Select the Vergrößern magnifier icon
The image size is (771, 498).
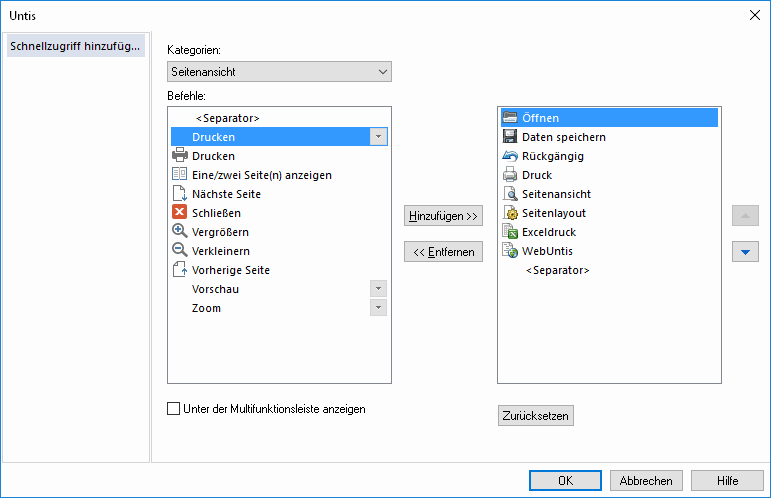click(x=179, y=231)
